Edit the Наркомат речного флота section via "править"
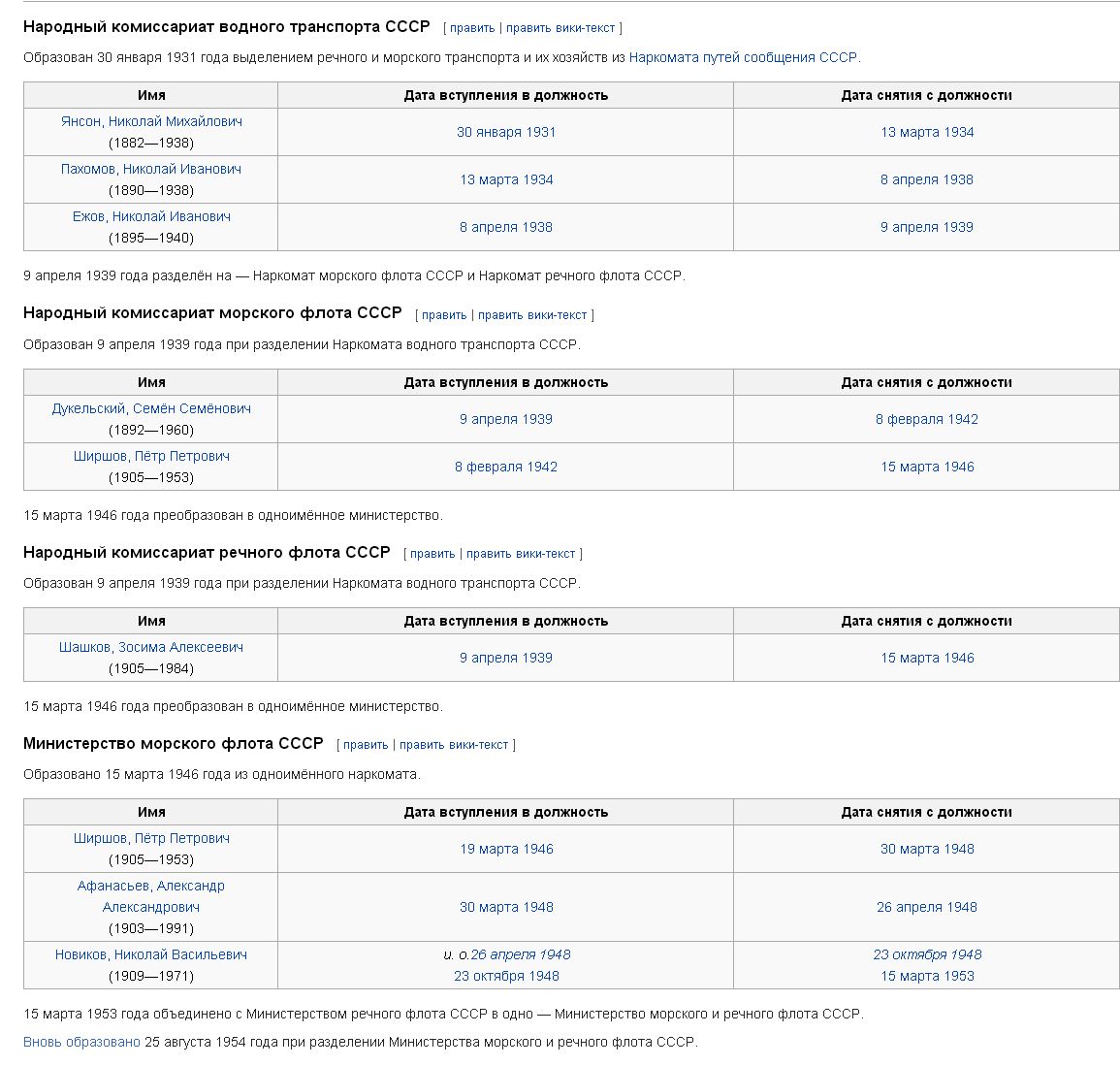Viewport: 1120px width, 1066px height. [x=432, y=554]
